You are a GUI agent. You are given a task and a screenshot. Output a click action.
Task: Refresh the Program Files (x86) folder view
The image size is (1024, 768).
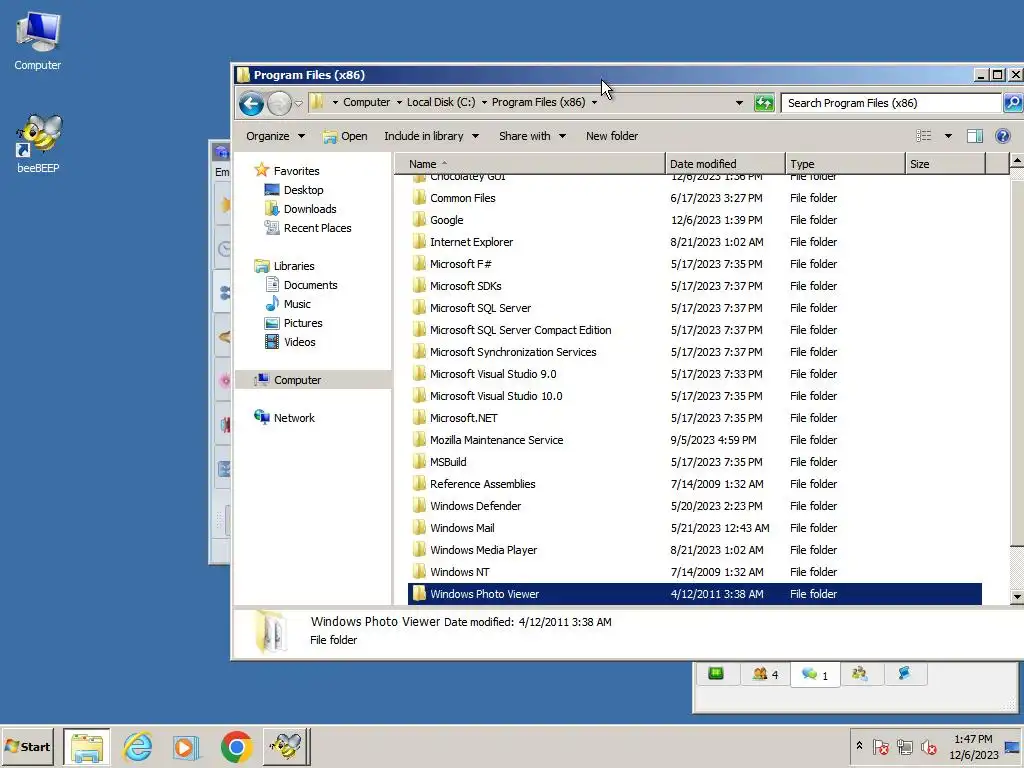764,103
